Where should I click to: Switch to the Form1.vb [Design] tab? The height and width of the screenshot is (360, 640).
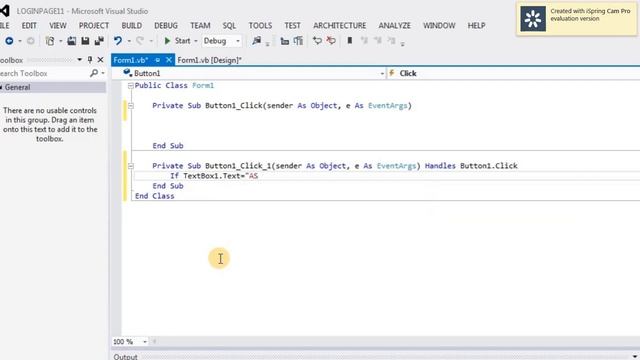tap(209, 60)
